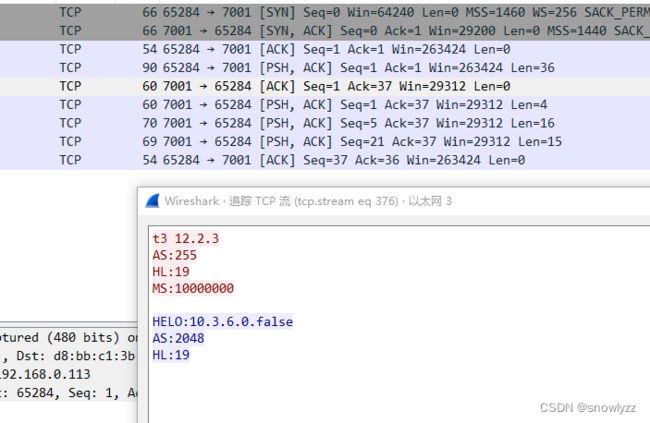Click the 't3 12.2.3' line in stream
The image size is (650, 423).
[185, 238]
